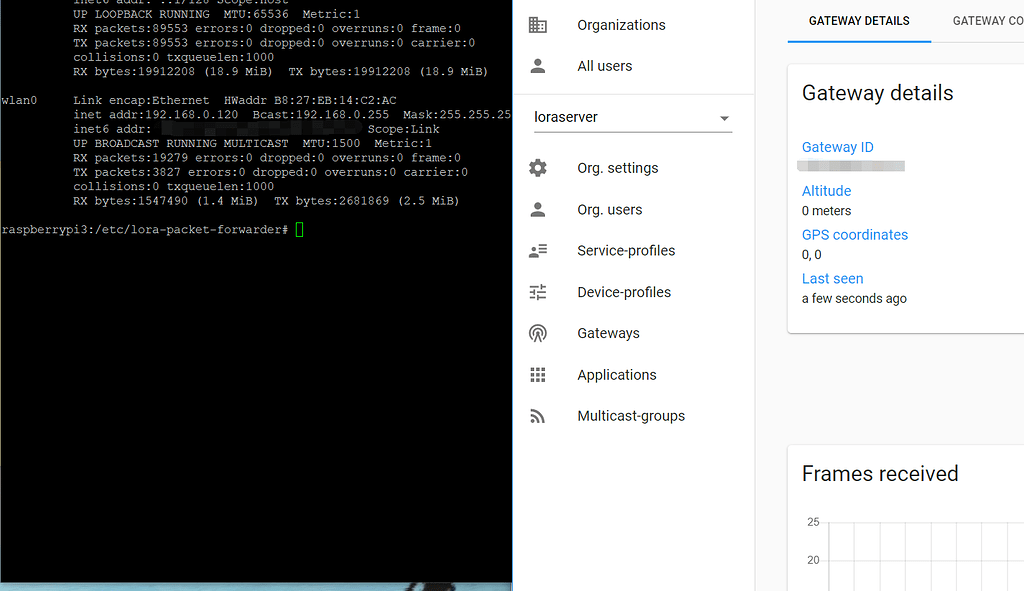The height and width of the screenshot is (591, 1024).
Task: Select the Organizations icon in the sidebar
Action: tap(538, 24)
